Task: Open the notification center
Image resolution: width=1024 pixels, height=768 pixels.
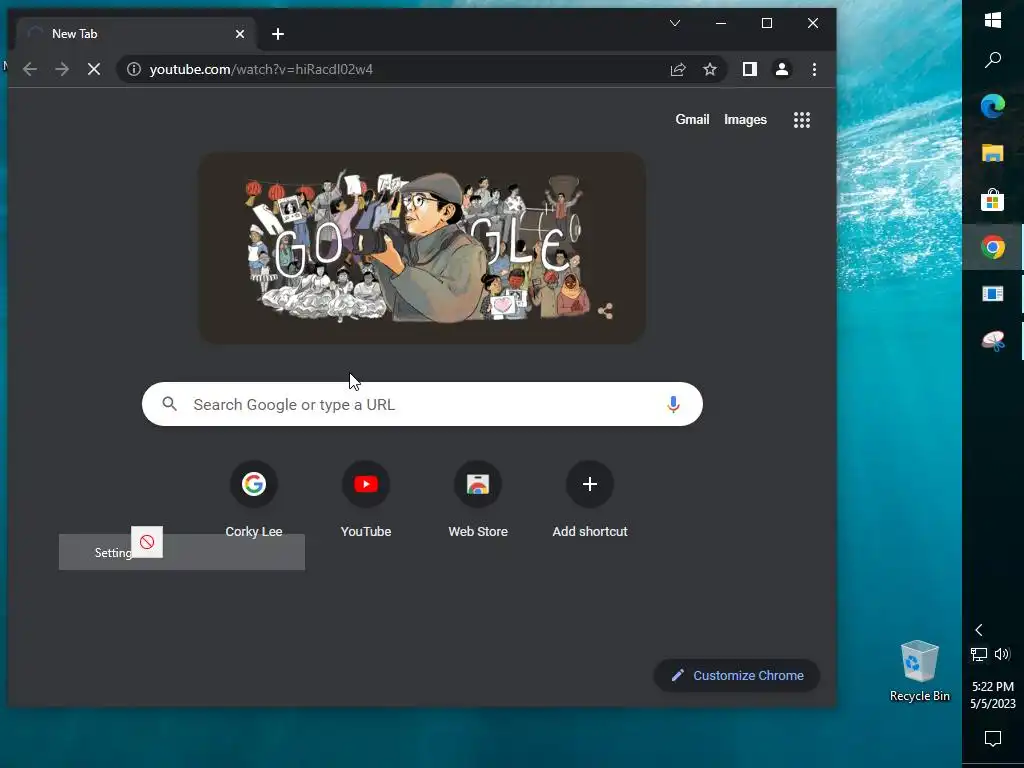Action: coord(993,739)
